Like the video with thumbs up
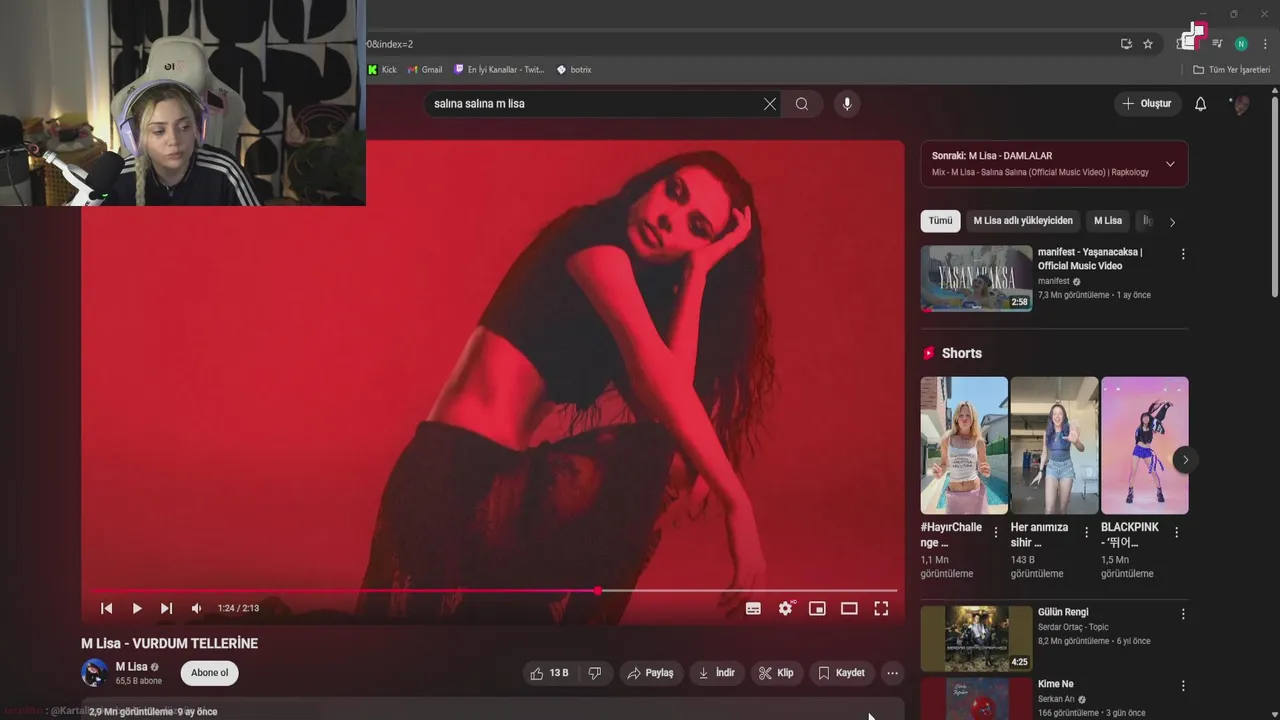 click(x=549, y=673)
